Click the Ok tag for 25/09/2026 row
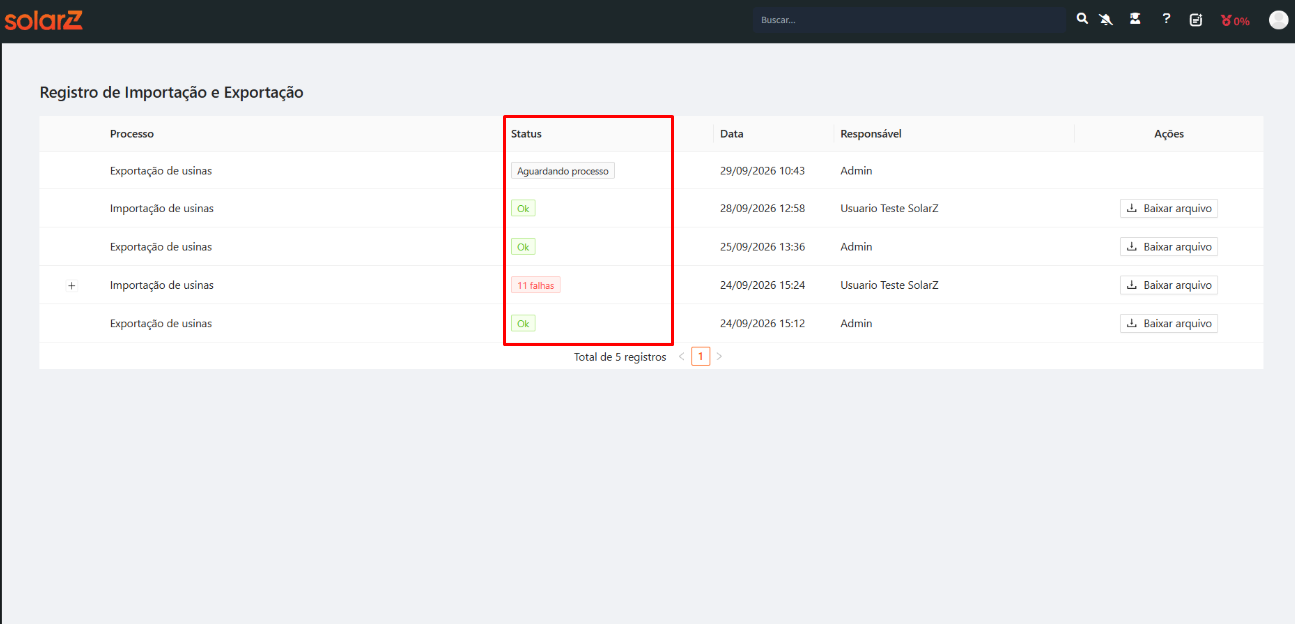The height and width of the screenshot is (624, 1295). coord(523,247)
